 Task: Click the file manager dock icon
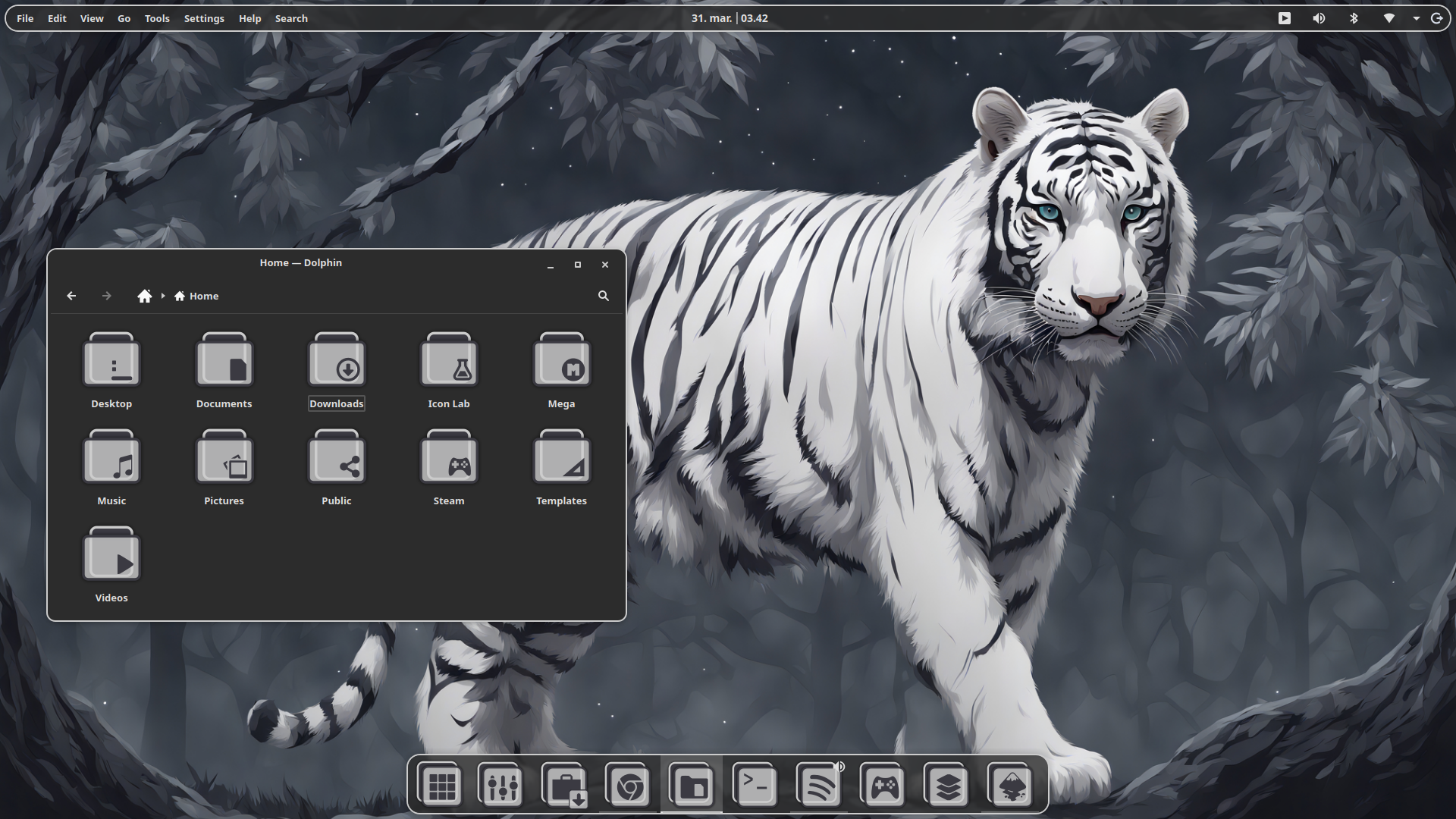point(692,785)
